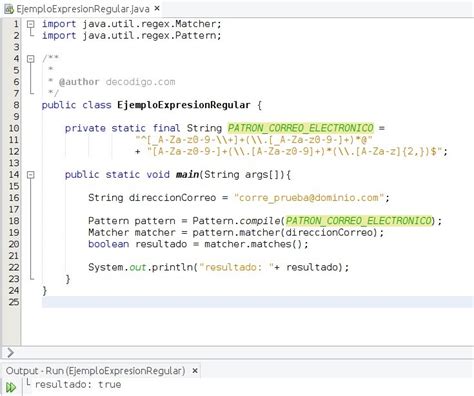Click the green re-run button in Output
The width and height of the screenshot is (474, 396).
click(11, 387)
